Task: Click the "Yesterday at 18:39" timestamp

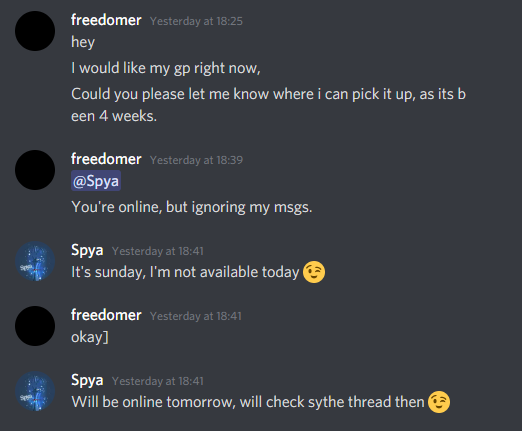Action: pyautogui.click(x=196, y=160)
